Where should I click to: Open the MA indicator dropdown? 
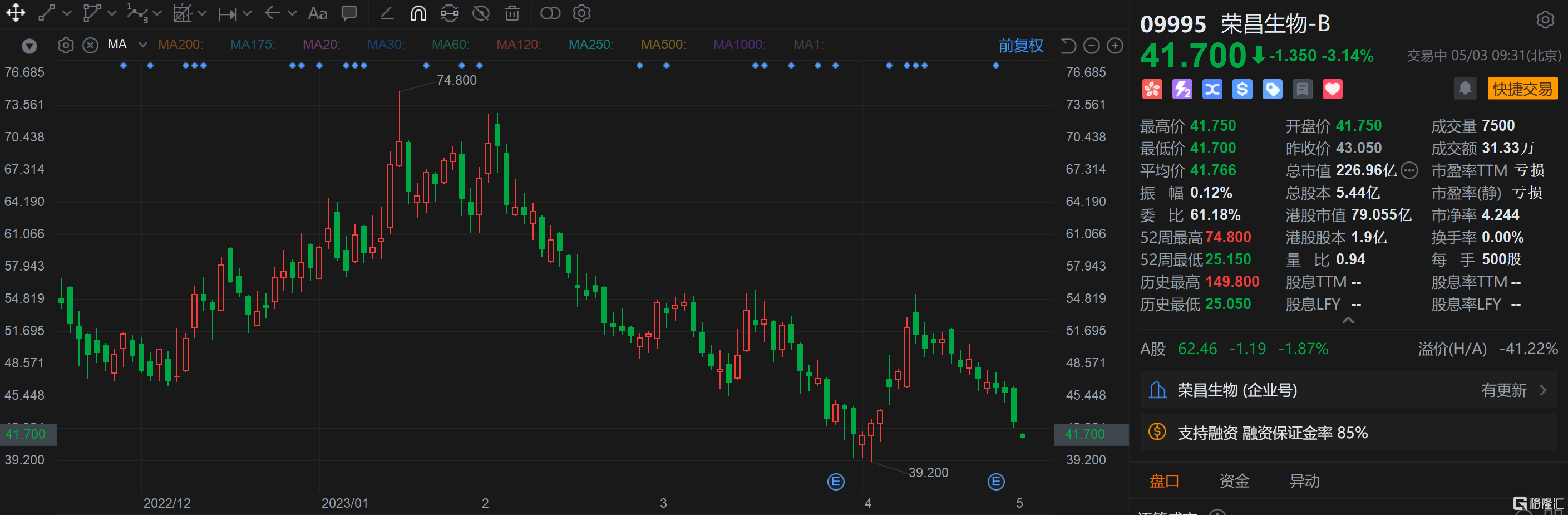pos(142,45)
